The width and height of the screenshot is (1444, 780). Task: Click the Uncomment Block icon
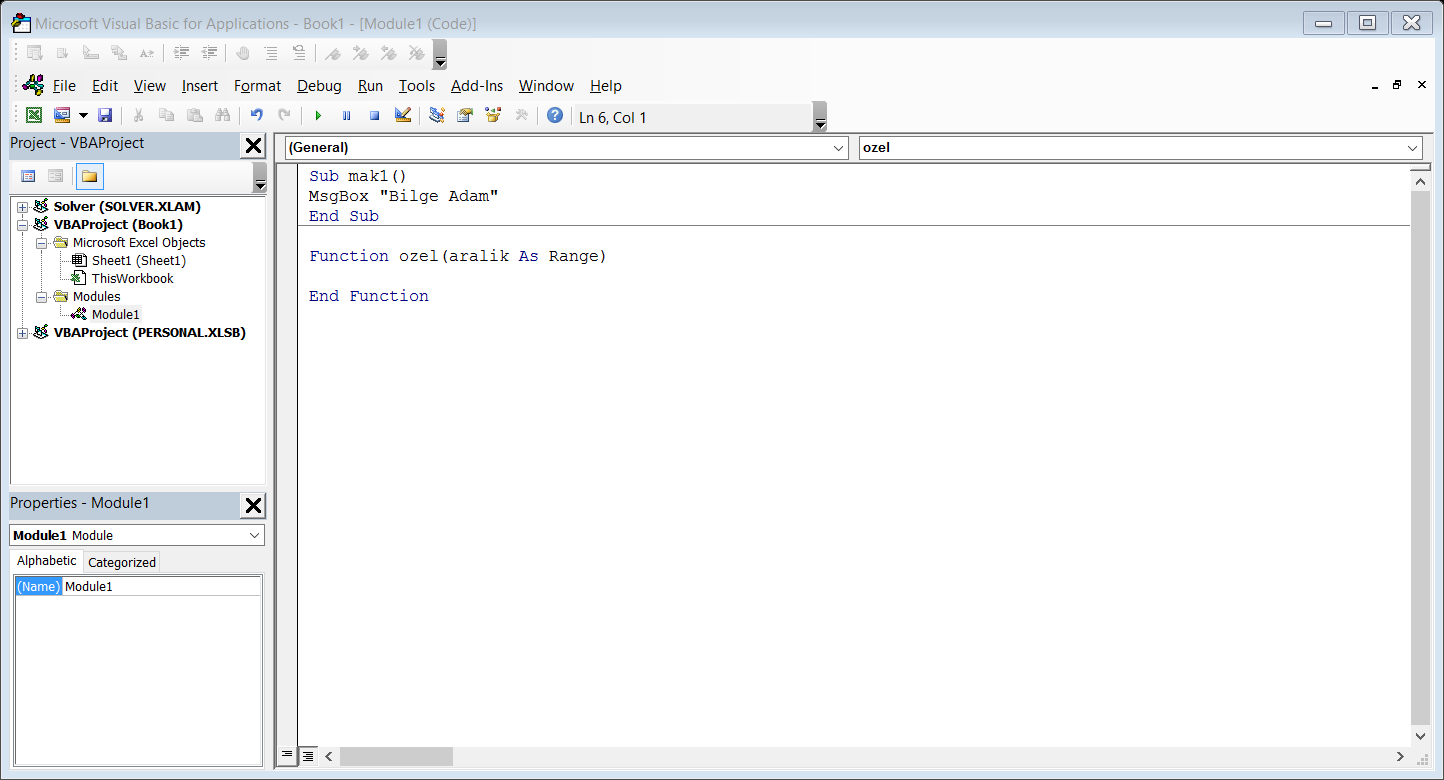pos(298,53)
